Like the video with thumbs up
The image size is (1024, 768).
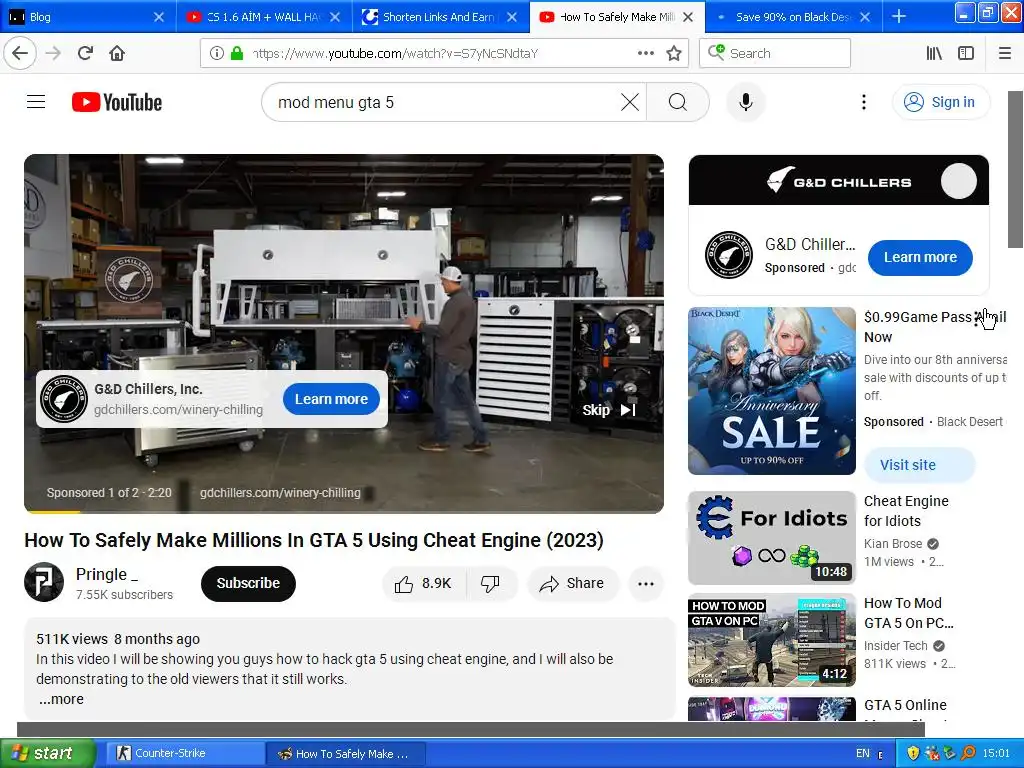[x=423, y=584]
